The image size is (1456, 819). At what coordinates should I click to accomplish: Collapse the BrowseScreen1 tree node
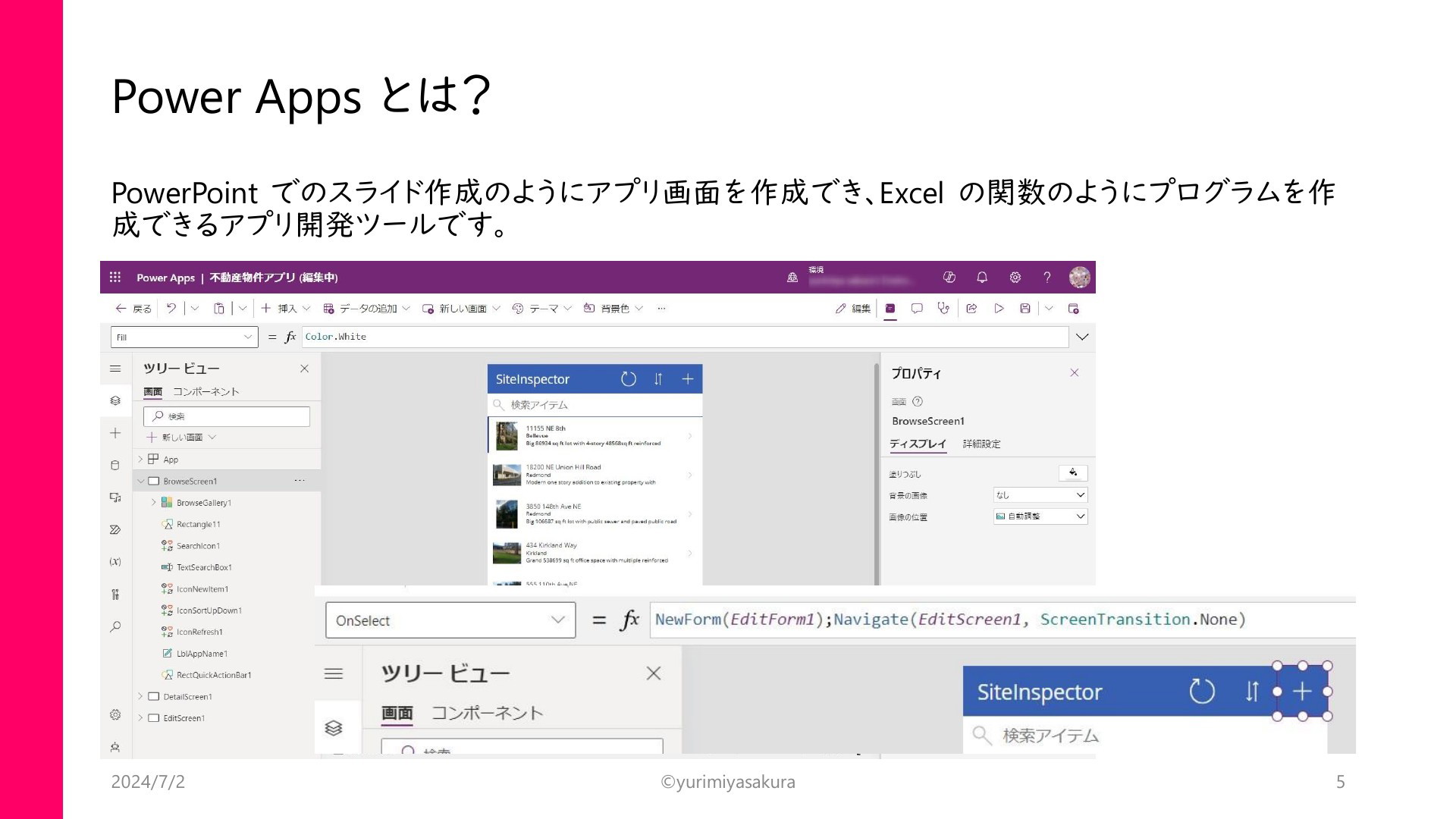click(x=140, y=481)
